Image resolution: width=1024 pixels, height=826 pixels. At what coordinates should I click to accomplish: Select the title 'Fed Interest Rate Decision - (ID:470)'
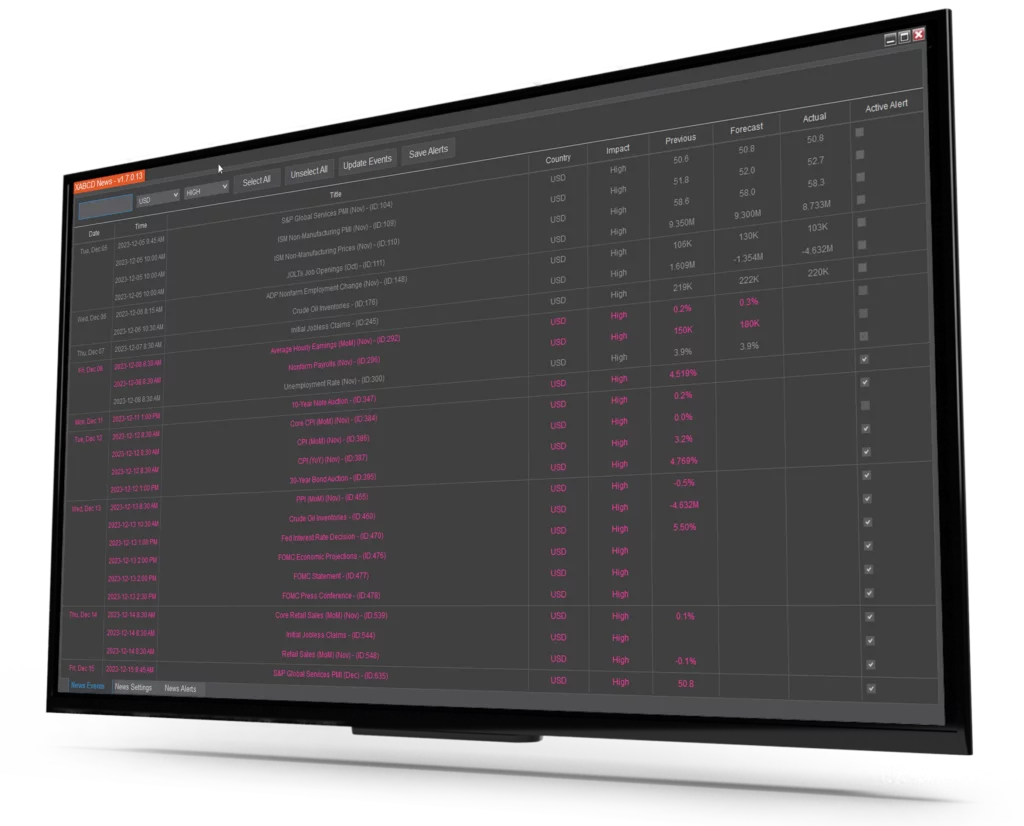click(x=332, y=537)
